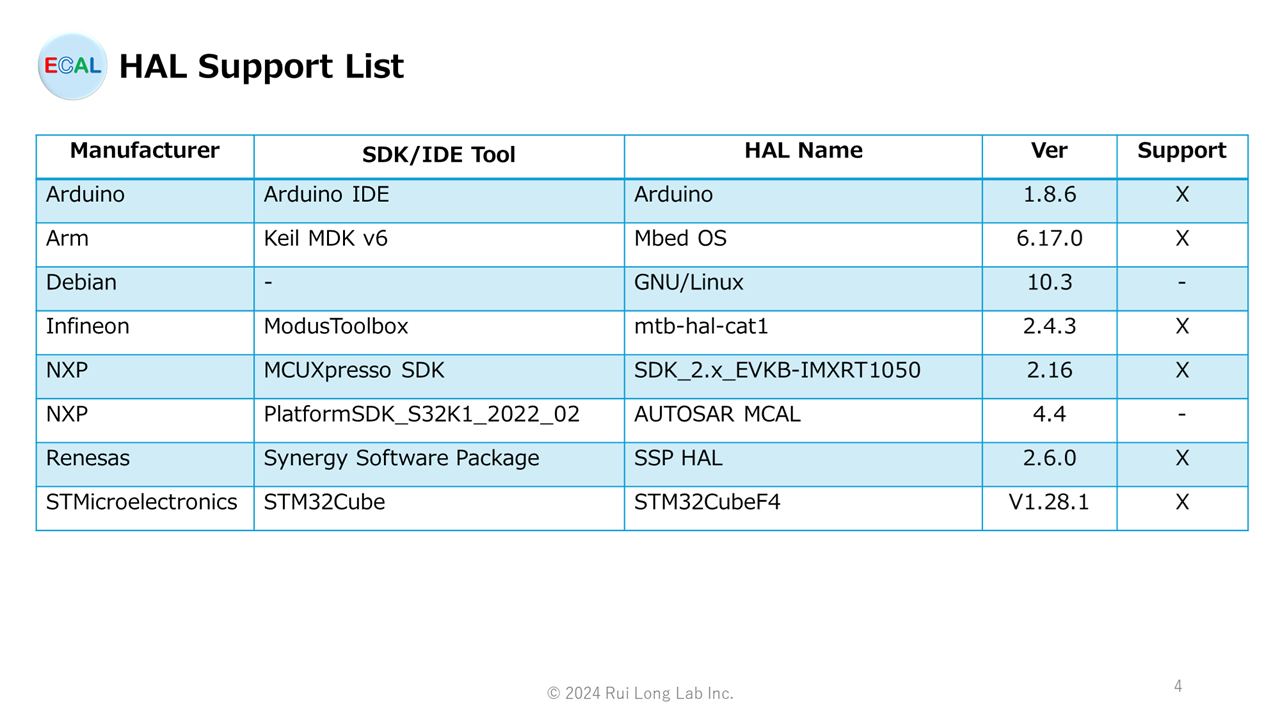Click the 'SDK/IDE Tool' column header

coord(439,157)
